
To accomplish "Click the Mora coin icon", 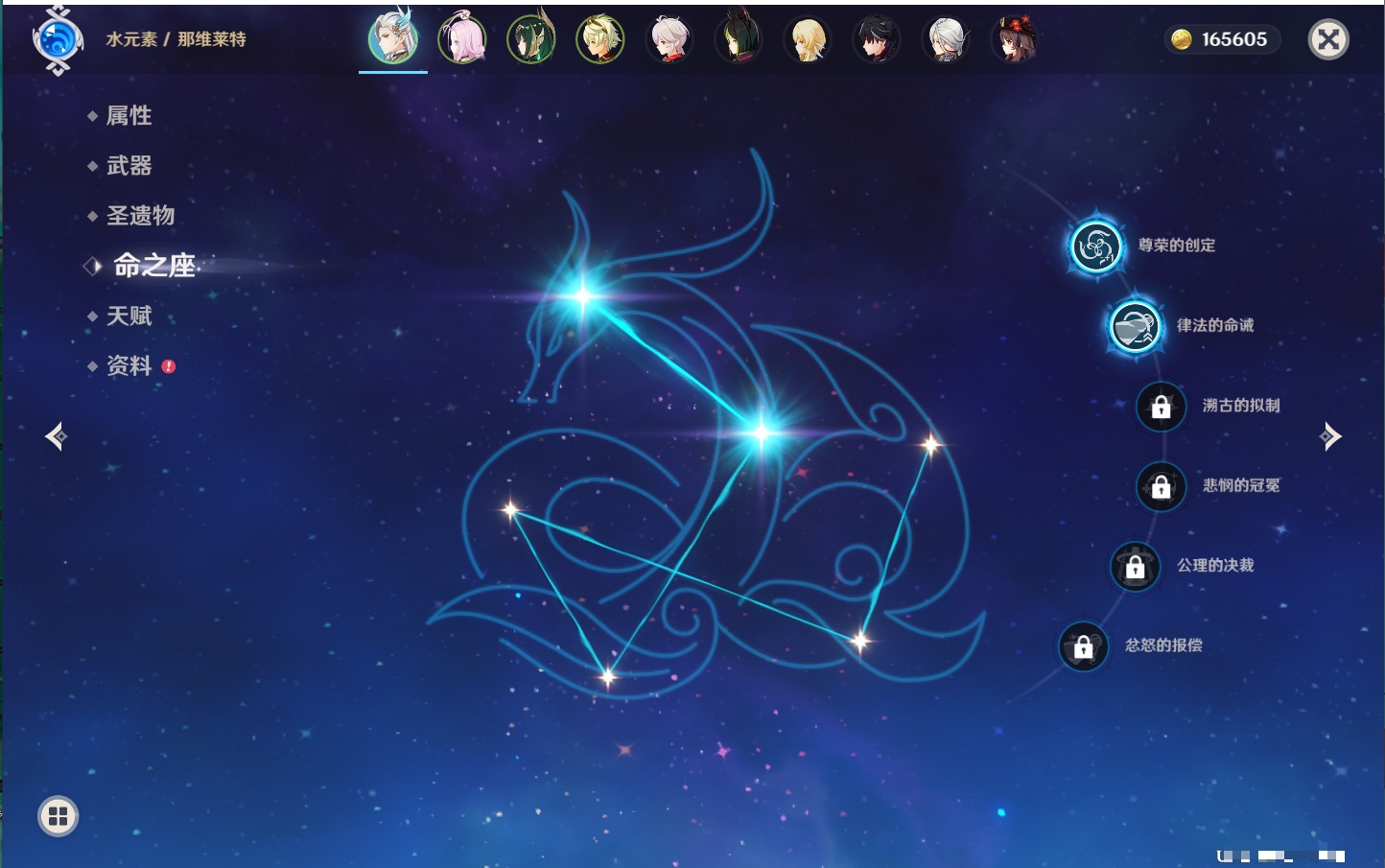I will point(1182,39).
